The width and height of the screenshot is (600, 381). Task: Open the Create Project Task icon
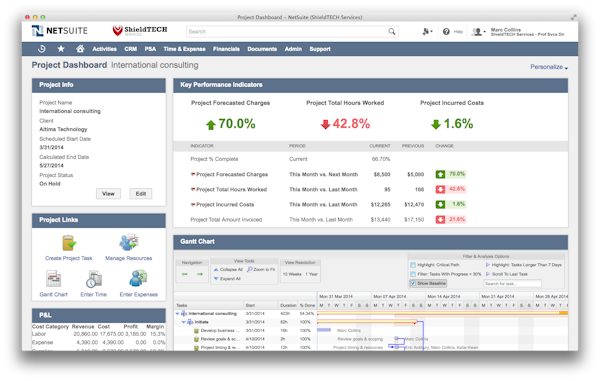[x=68, y=243]
